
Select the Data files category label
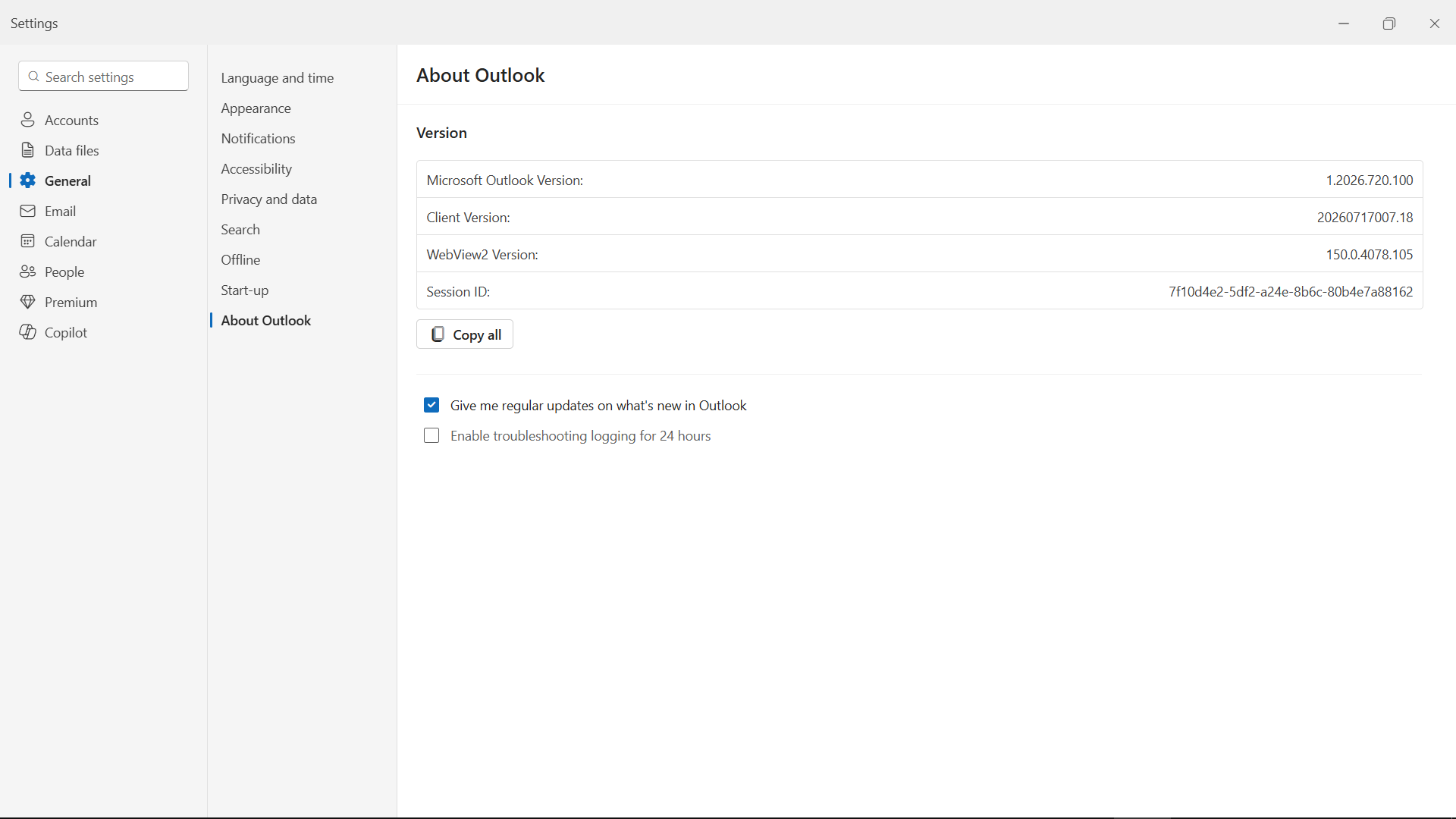coord(72,150)
